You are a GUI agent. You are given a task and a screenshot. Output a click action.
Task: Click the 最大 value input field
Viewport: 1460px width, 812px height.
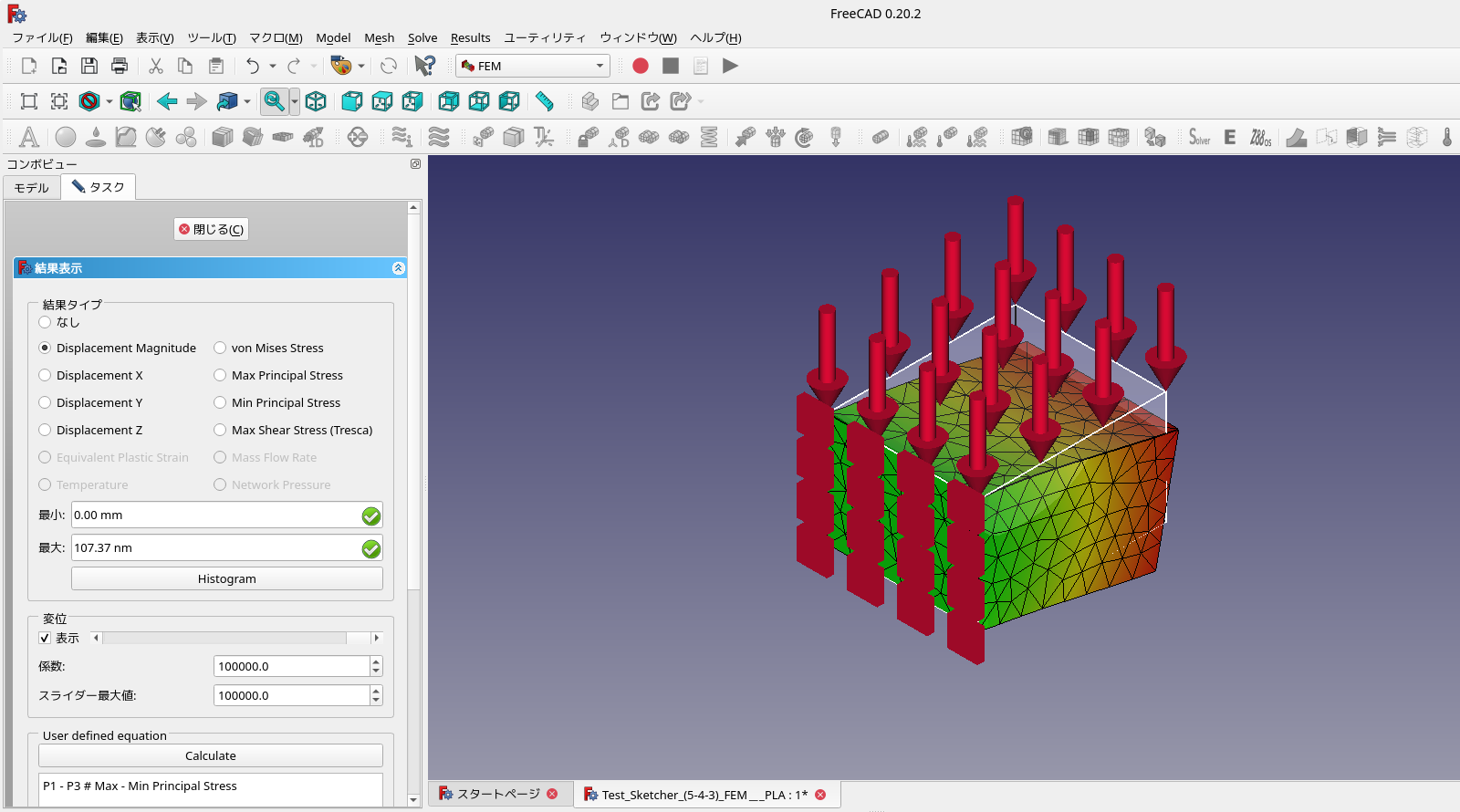click(227, 548)
